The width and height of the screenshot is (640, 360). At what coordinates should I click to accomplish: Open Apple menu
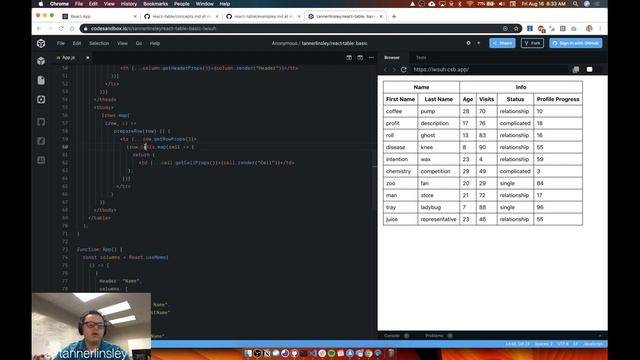coord(40,4)
